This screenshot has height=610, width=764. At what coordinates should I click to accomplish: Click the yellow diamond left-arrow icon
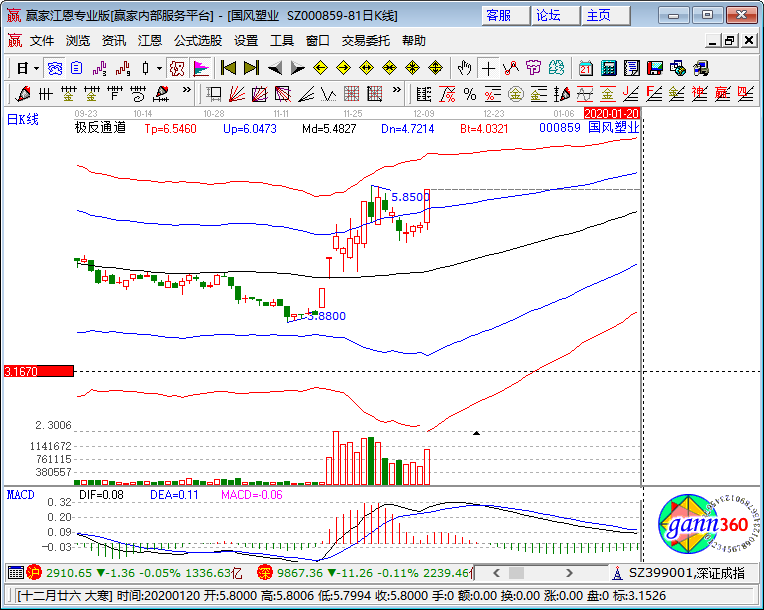tap(320, 68)
